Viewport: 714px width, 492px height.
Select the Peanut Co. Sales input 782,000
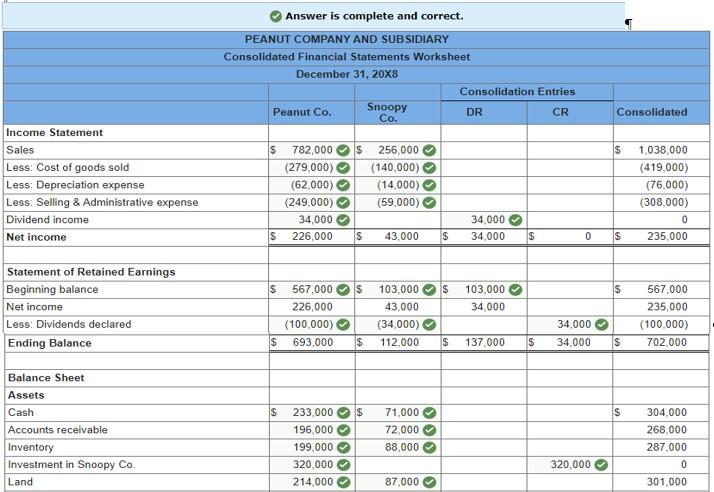311,150
